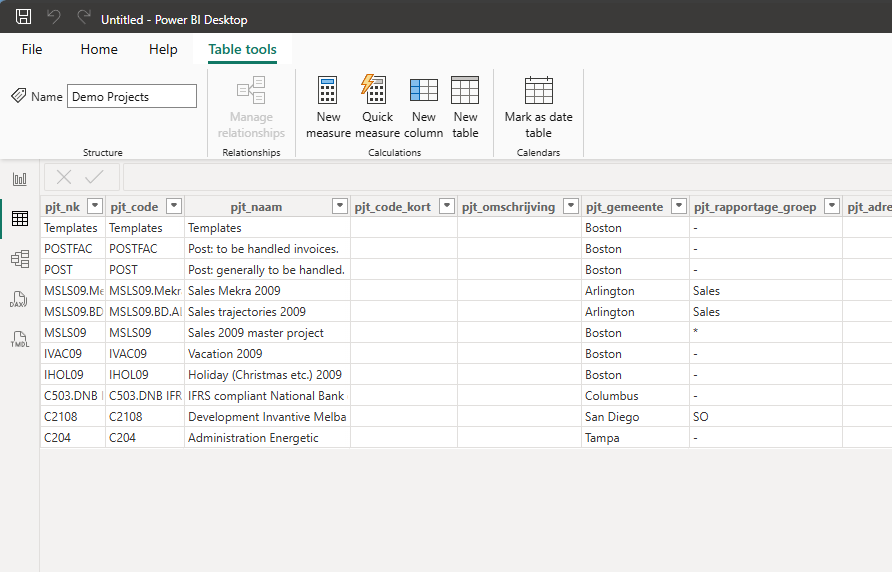Click Mark as date table icon

point(538,91)
